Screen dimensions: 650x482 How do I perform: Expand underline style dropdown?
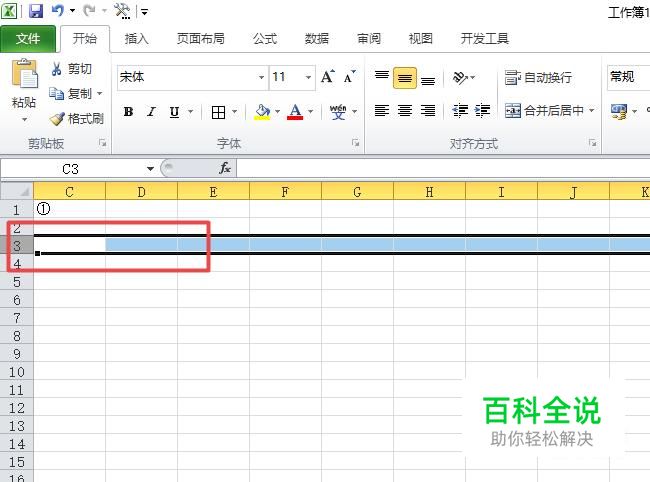190,111
